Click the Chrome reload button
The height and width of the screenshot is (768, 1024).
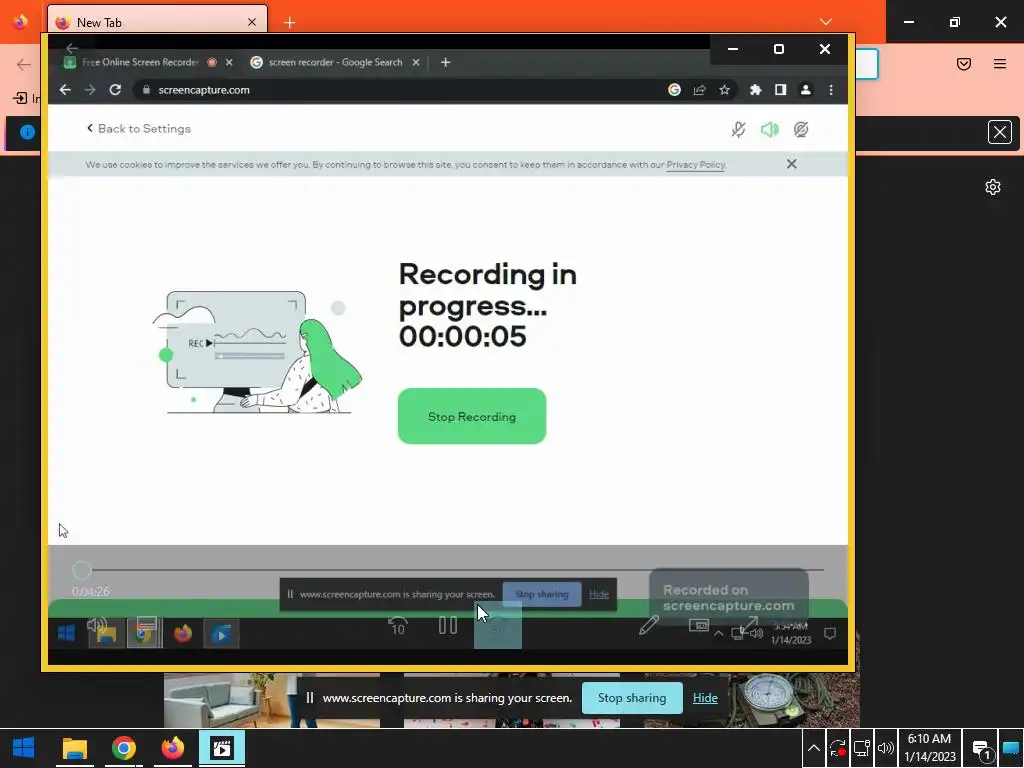pyautogui.click(x=115, y=89)
